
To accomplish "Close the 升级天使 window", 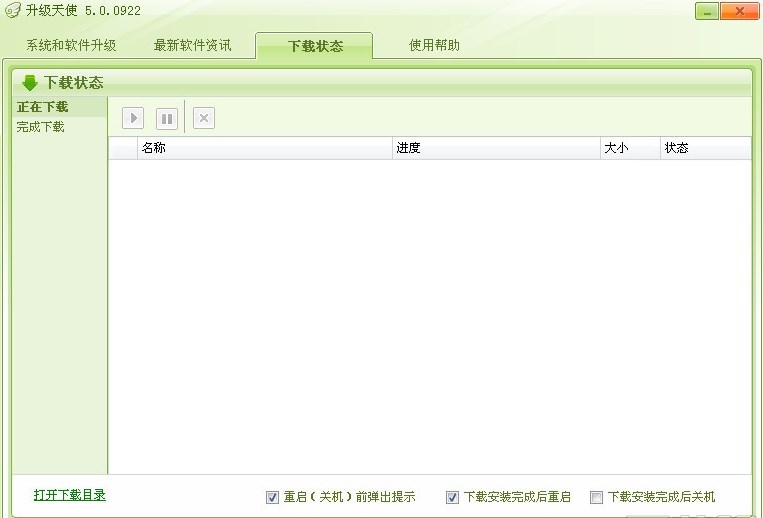I will 740,11.
